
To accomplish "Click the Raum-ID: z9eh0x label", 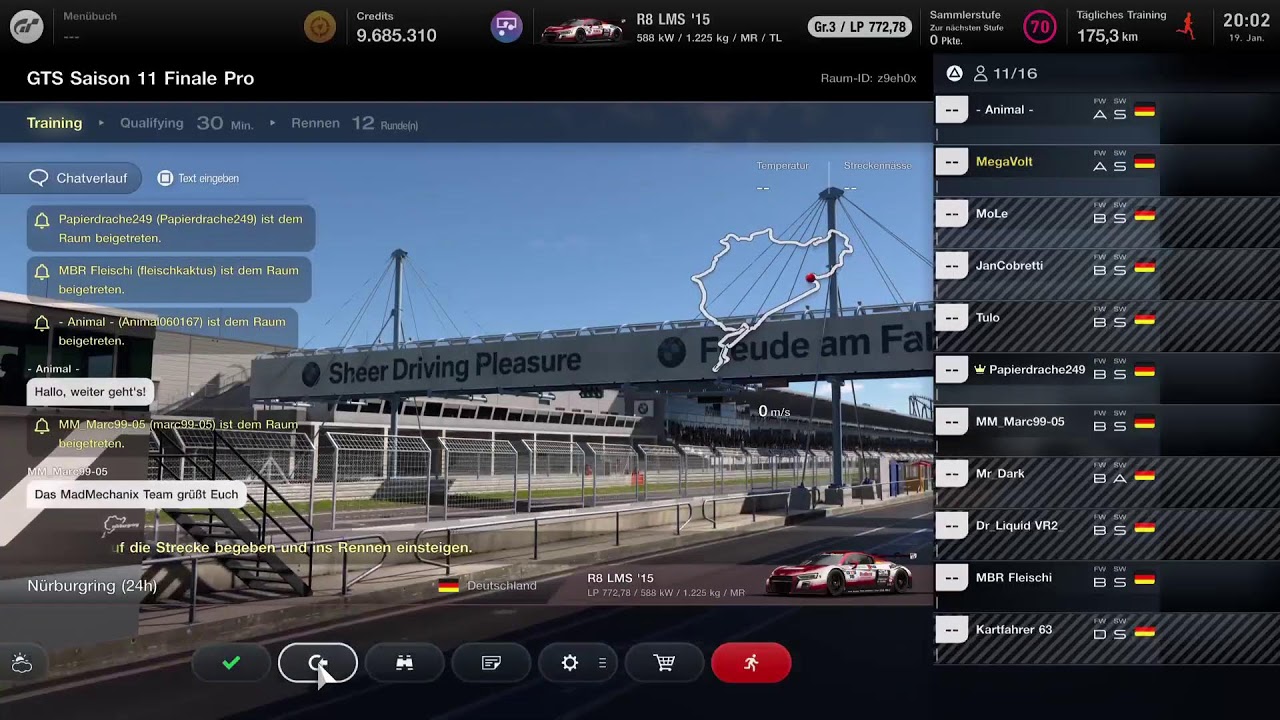I will (x=868, y=78).
